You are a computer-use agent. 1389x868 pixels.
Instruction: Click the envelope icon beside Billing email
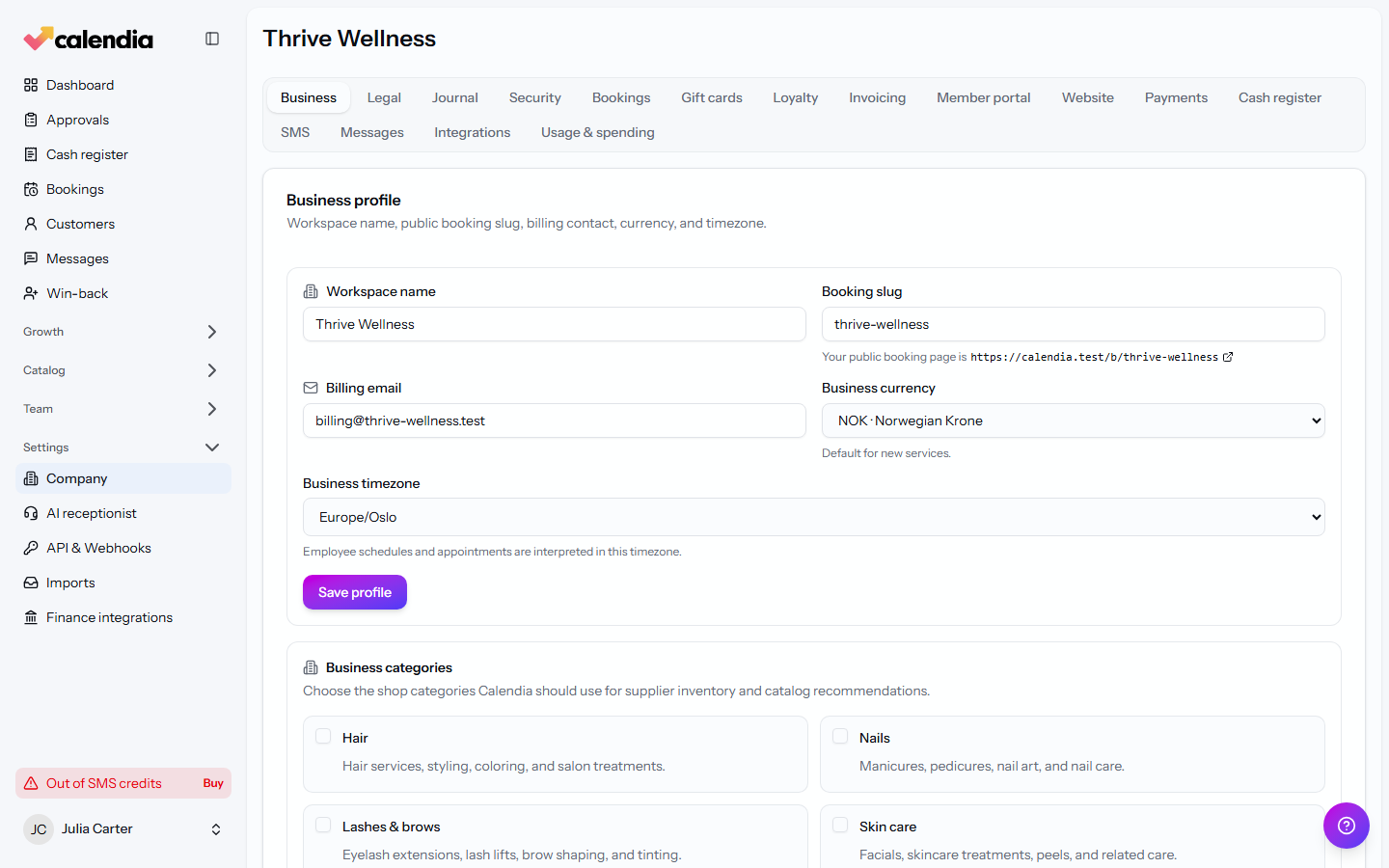point(311,388)
